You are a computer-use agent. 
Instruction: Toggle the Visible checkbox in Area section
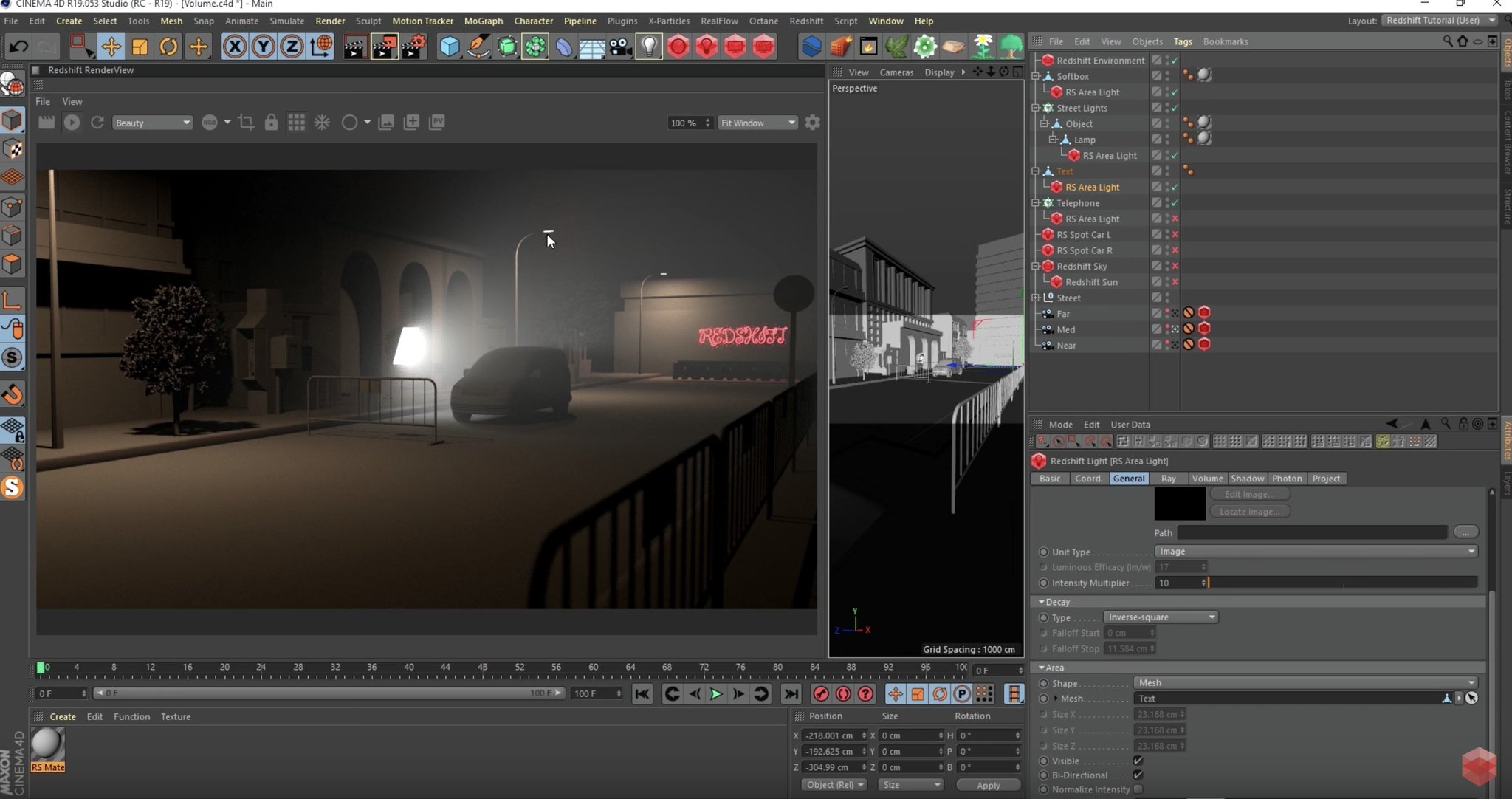pos(1138,761)
